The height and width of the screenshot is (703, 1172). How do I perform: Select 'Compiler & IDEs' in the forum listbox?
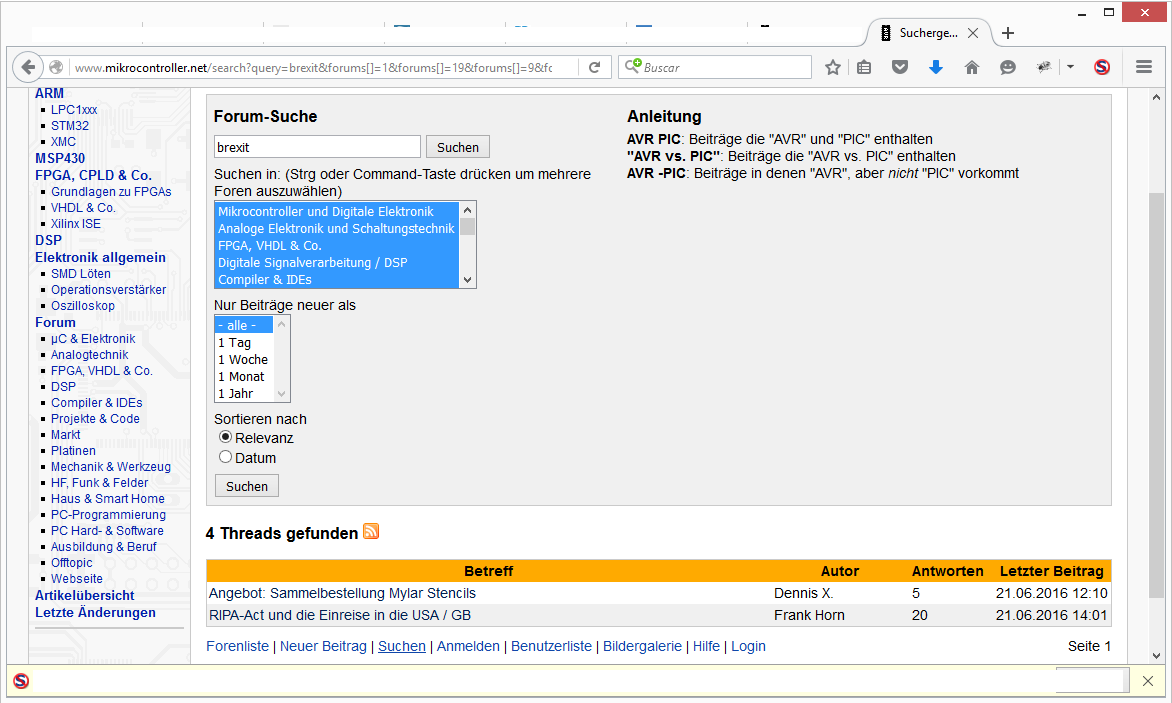coord(336,279)
